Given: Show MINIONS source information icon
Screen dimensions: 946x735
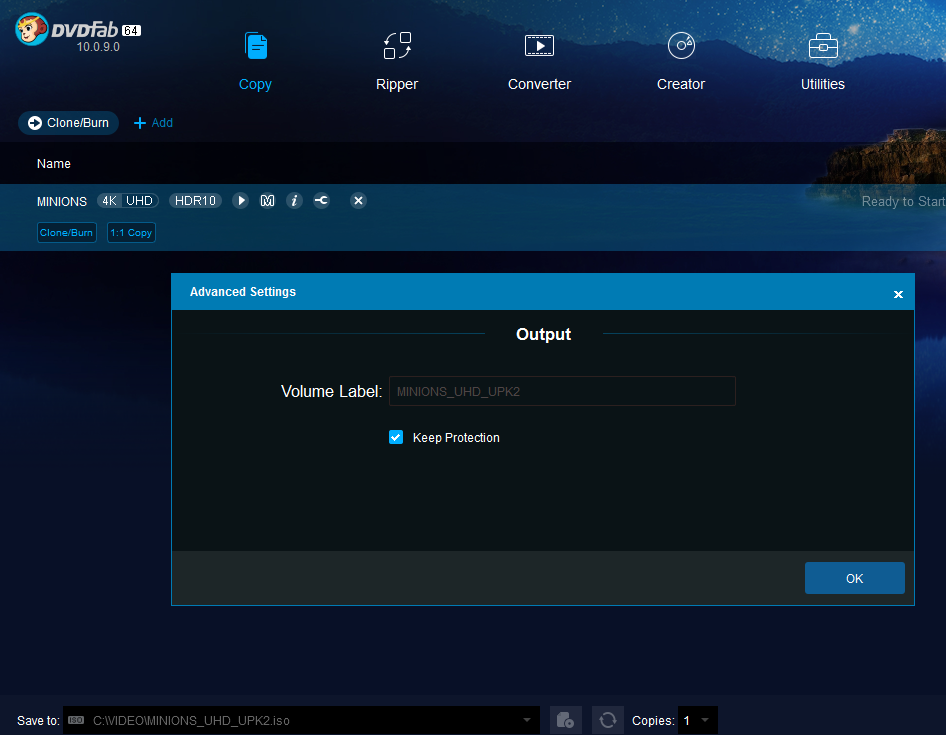Looking at the screenshot, I should pyautogui.click(x=294, y=201).
